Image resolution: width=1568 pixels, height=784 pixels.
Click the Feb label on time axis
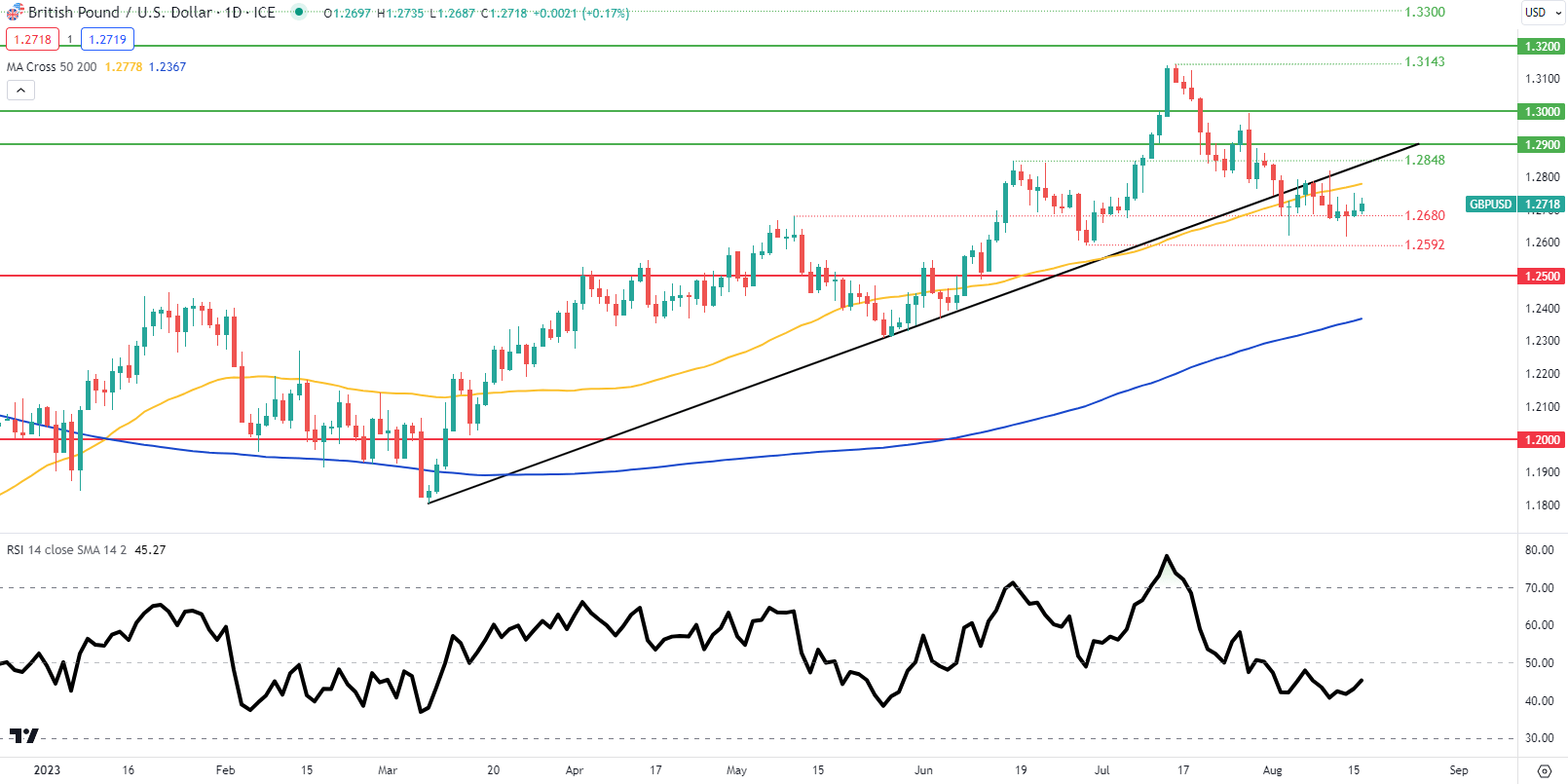pos(225,770)
